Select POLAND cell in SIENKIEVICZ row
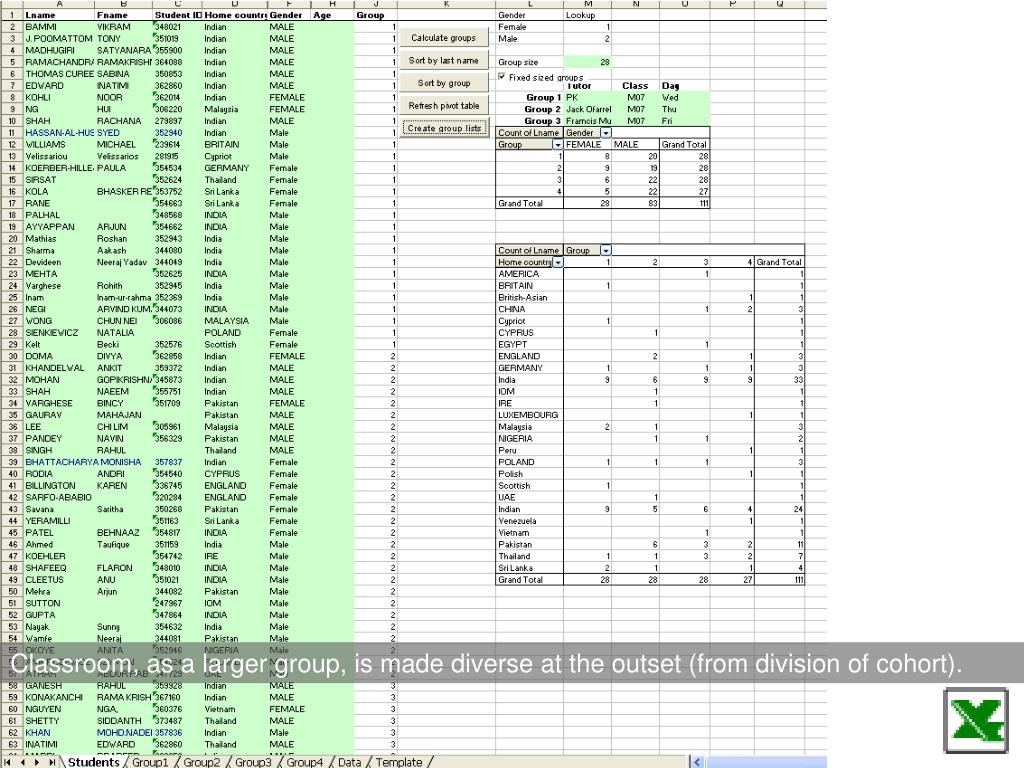This screenshot has height=768, width=1024. (235, 332)
